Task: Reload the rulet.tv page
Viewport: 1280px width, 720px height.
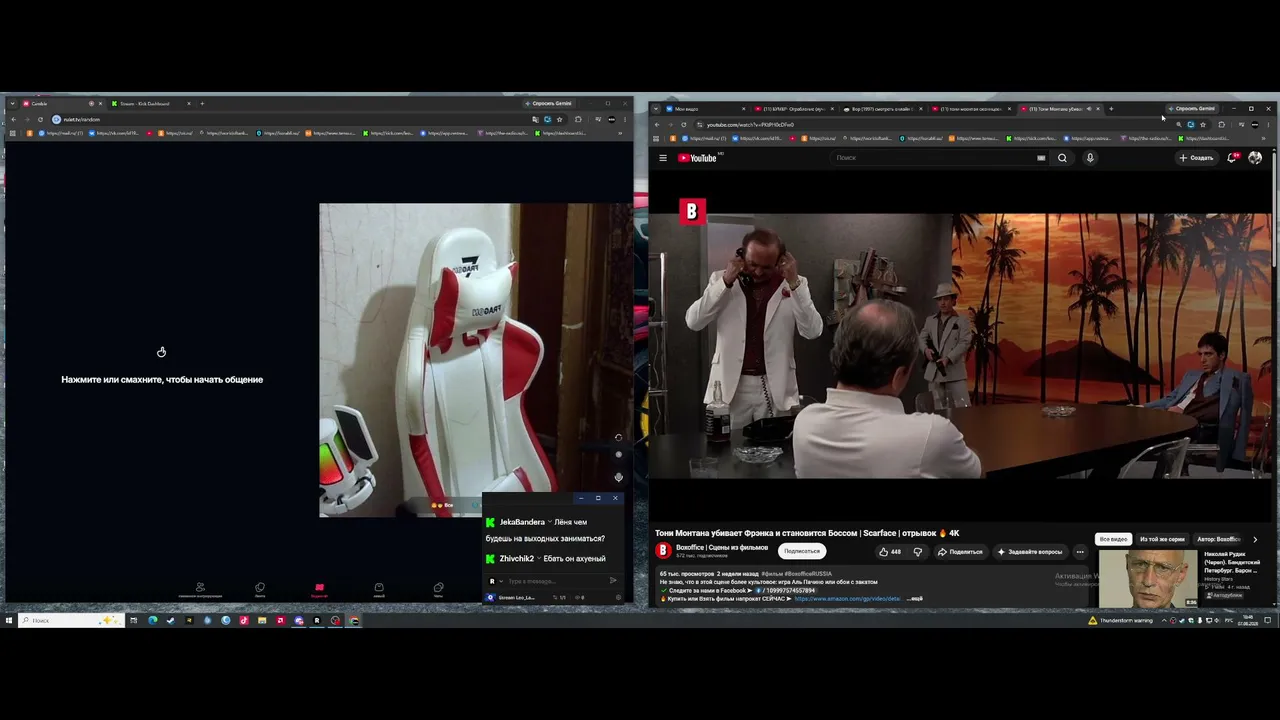Action: tap(41, 120)
